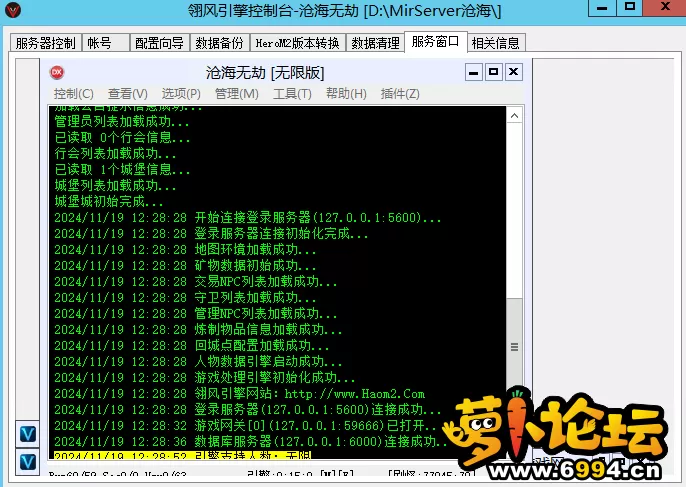Screen dimensions: 686x487
Task: Click the 地图环境加载成功 log line
Action: tap(185, 249)
